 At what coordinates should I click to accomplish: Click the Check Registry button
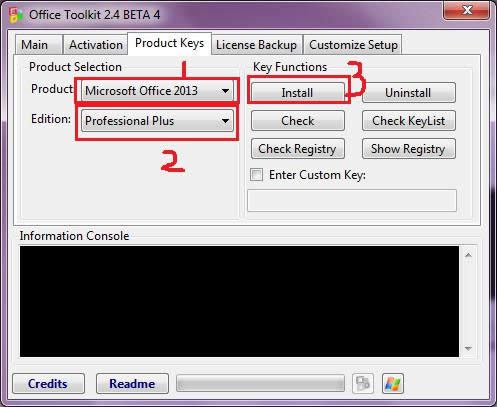click(x=297, y=149)
